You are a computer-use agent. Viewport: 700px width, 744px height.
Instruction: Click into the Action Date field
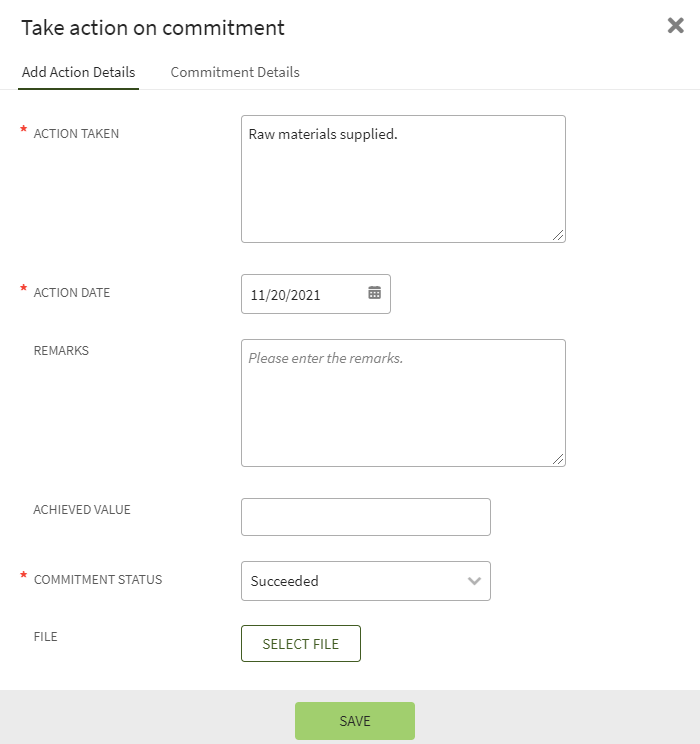click(x=300, y=294)
